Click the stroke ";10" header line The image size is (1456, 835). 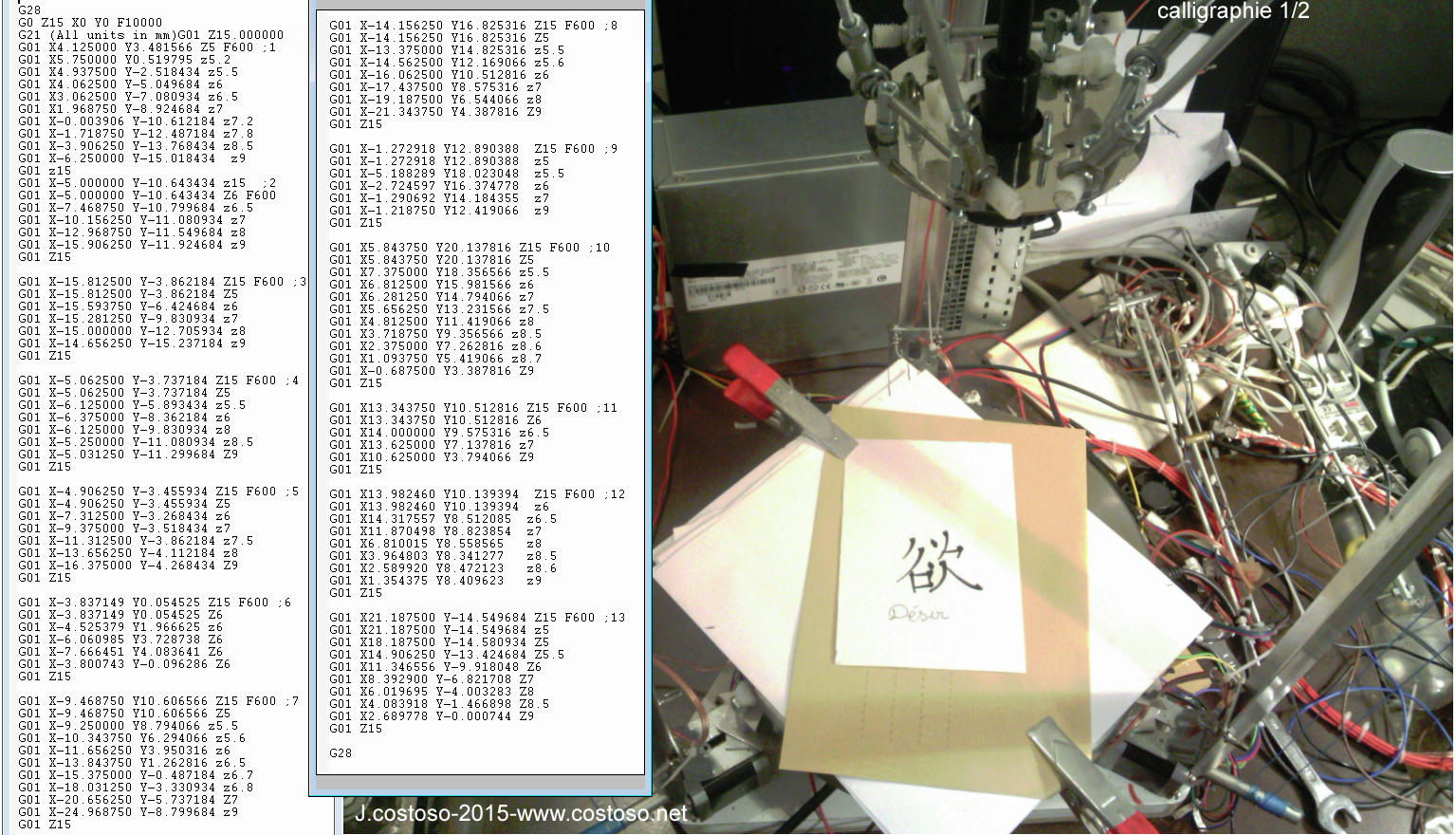470,248
